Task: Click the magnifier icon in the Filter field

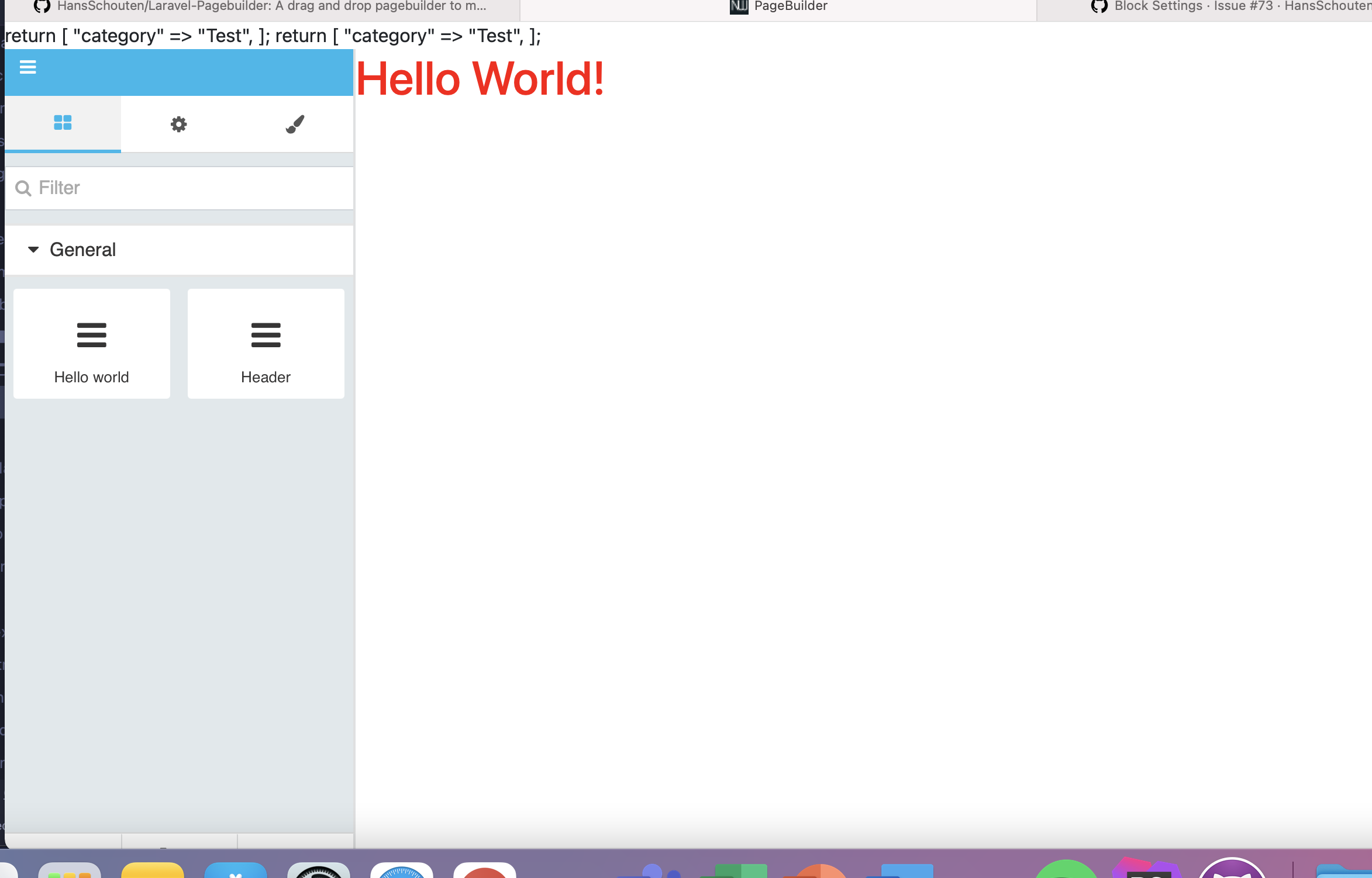Action: (23, 188)
